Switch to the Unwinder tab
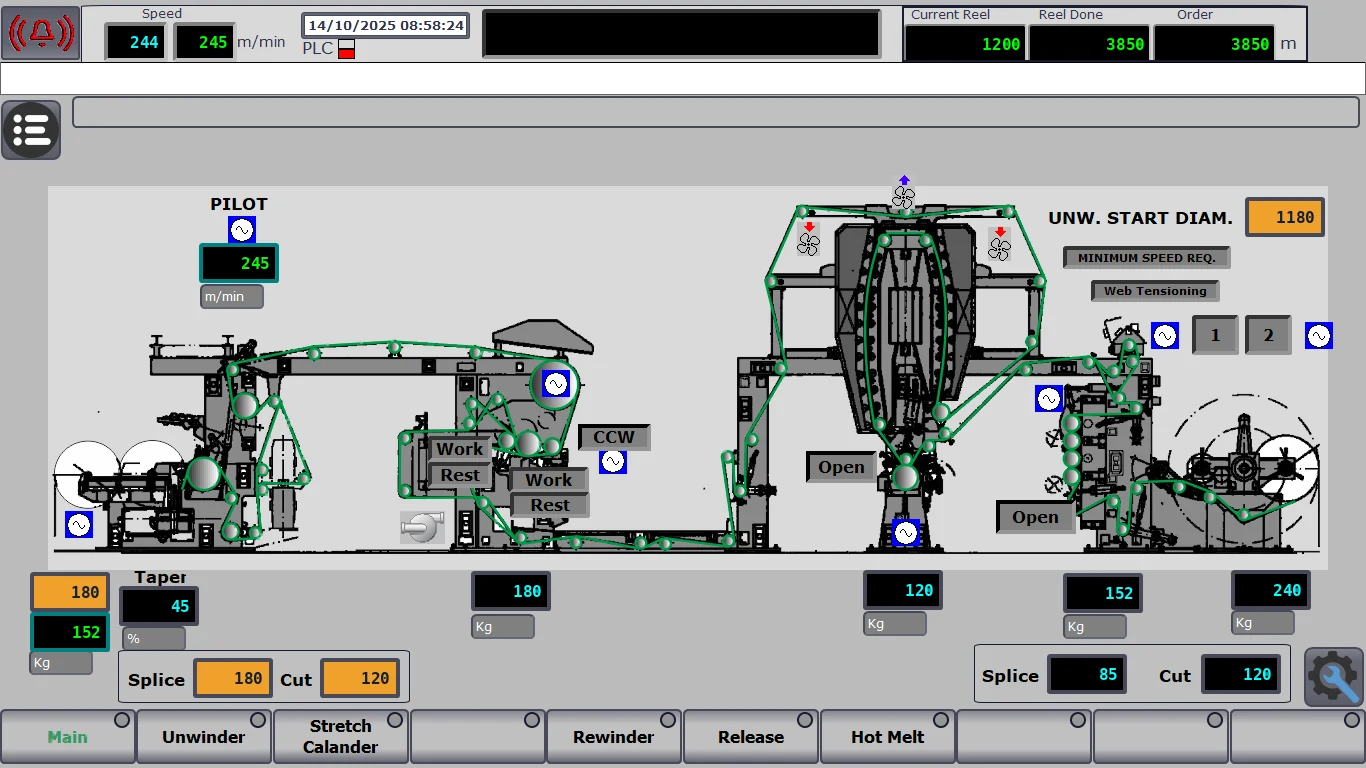This screenshot has width=1366, height=768. 204,737
